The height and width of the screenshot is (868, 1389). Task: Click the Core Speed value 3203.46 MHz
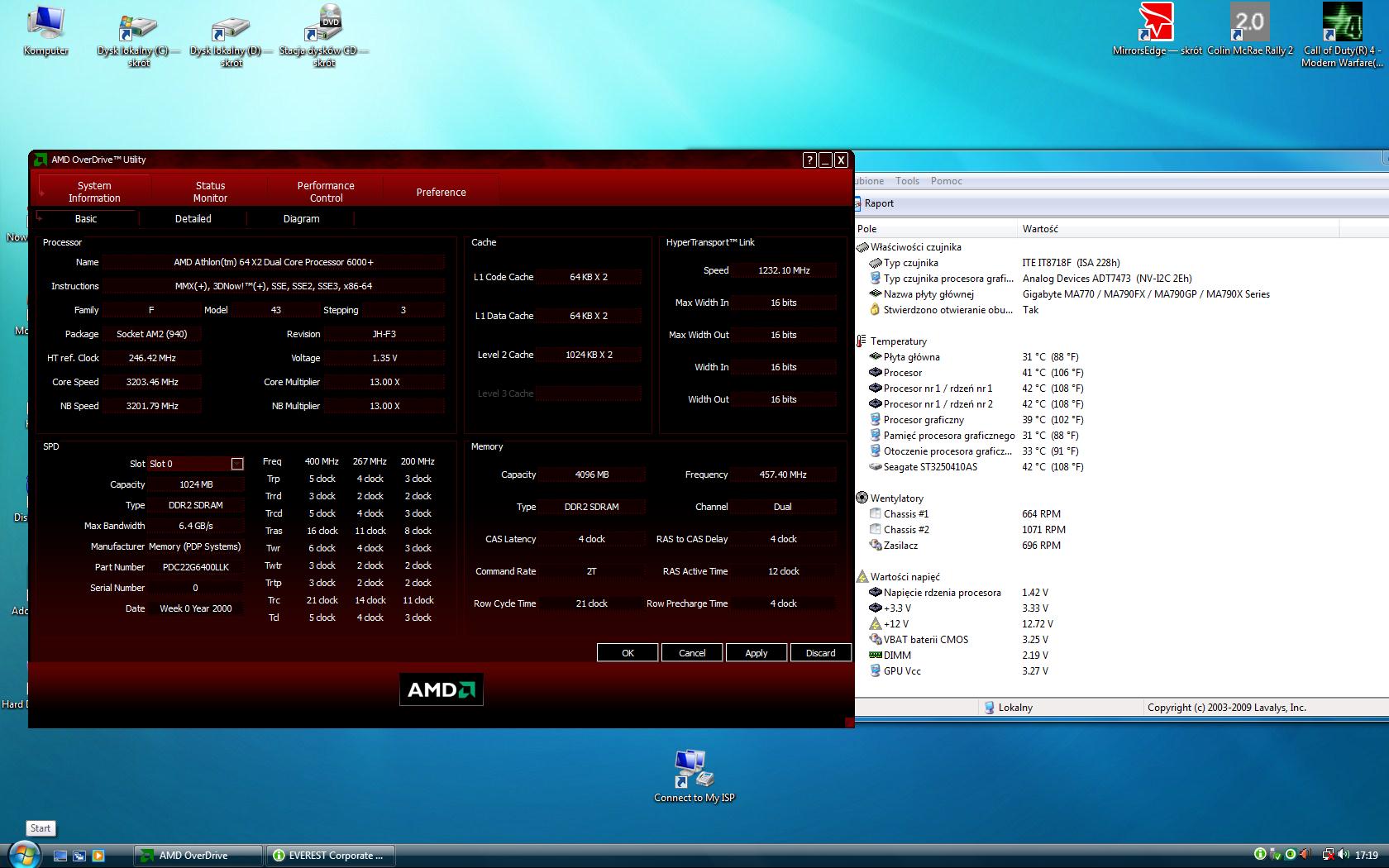coord(152,382)
